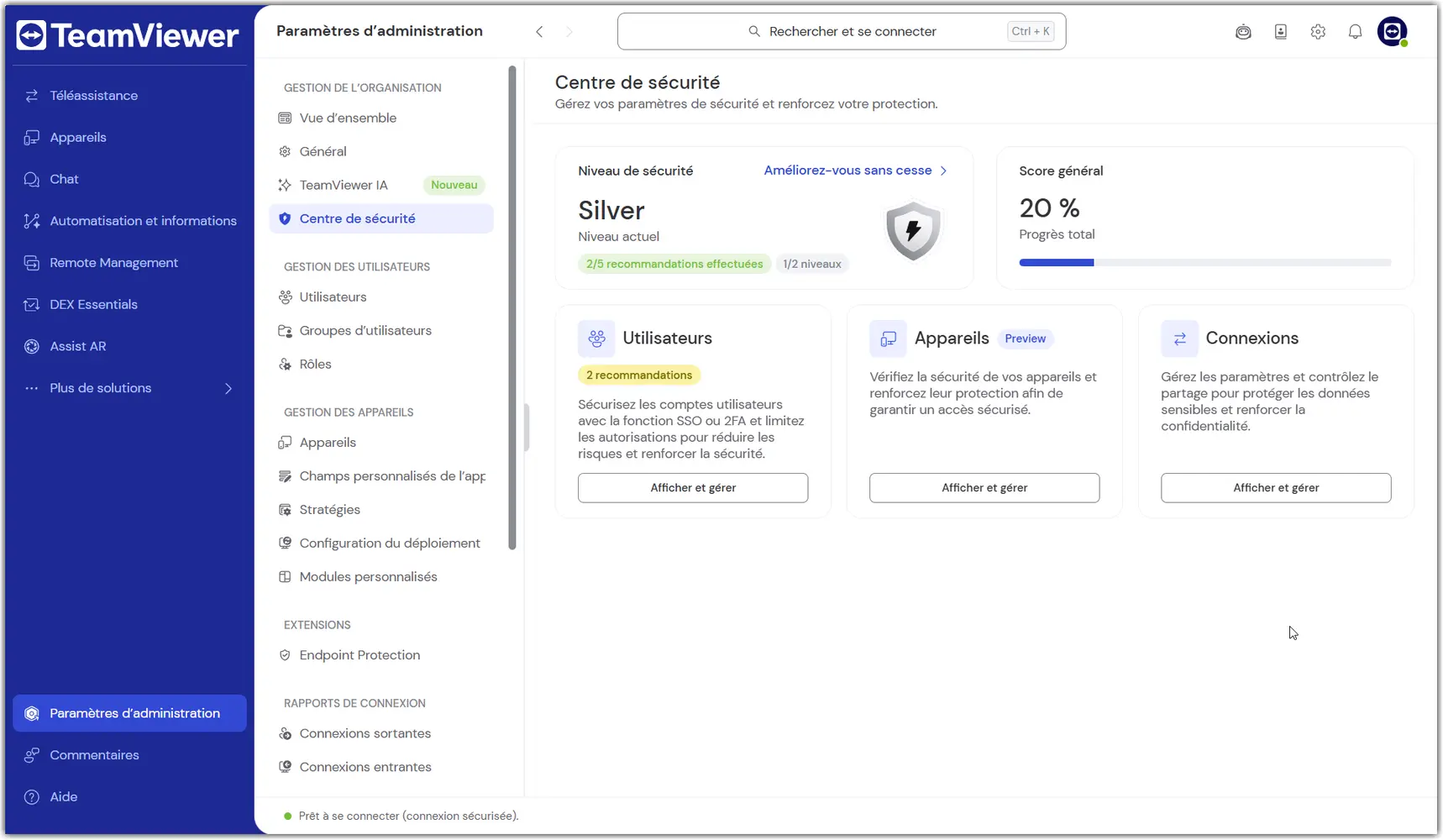1443x840 pixels.
Task: Open Configuration du déploiement
Action: 381,543
